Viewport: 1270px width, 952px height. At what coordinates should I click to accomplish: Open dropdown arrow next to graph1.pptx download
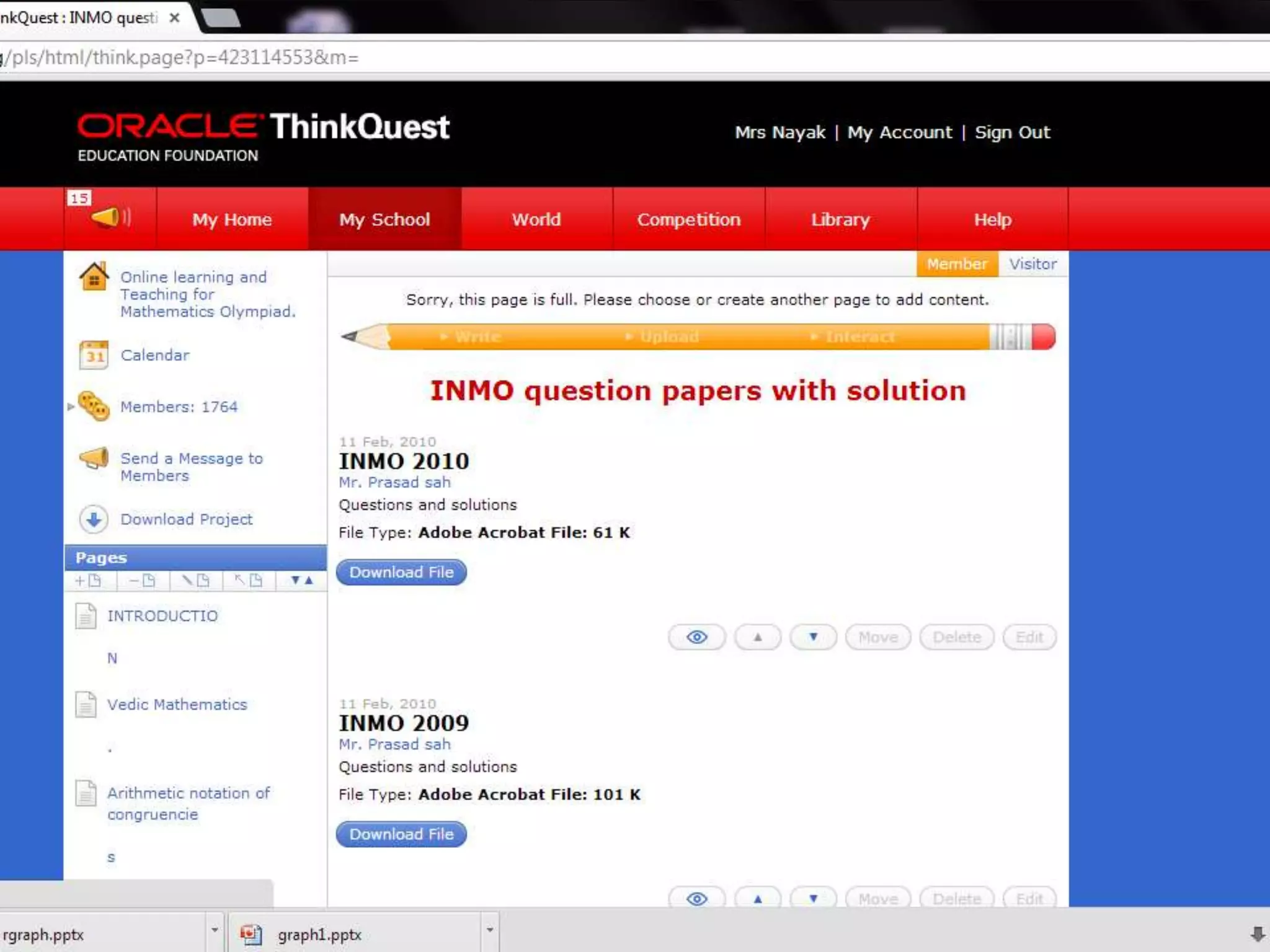tap(489, 930)
